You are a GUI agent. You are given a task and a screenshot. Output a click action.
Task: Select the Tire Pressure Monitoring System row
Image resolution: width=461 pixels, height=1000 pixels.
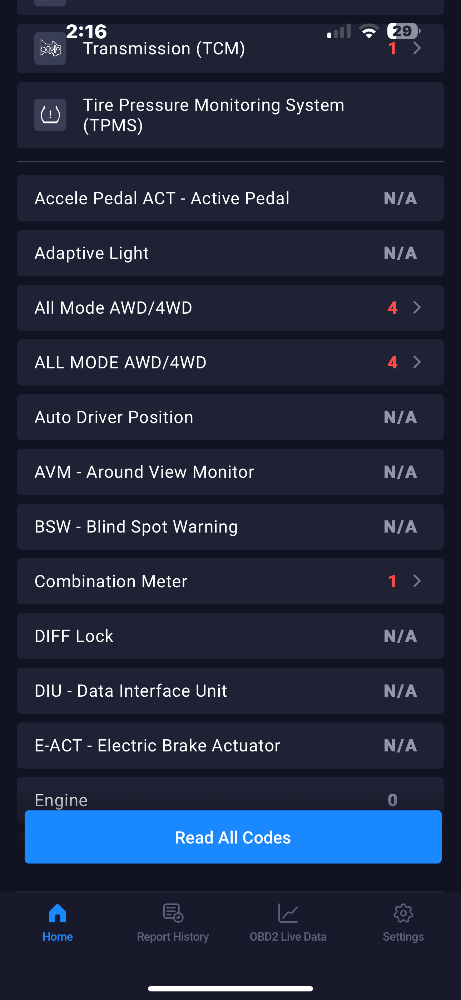(230, 115)
